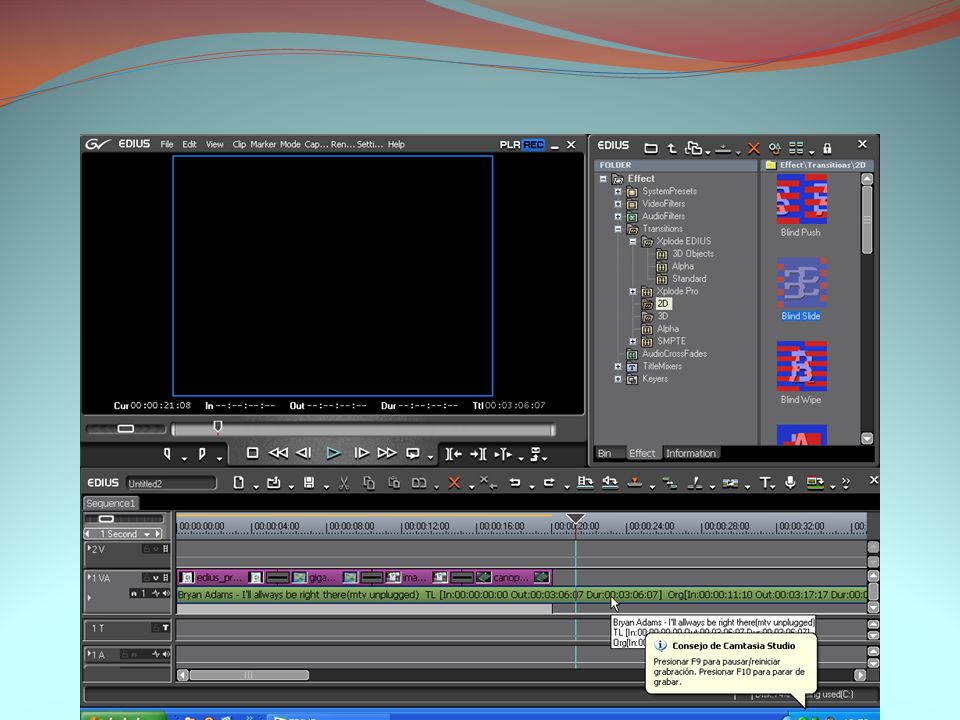Click the folder icon in Effect palette toolbar
This screenshot has width=960, height=720.
[651, 148]
